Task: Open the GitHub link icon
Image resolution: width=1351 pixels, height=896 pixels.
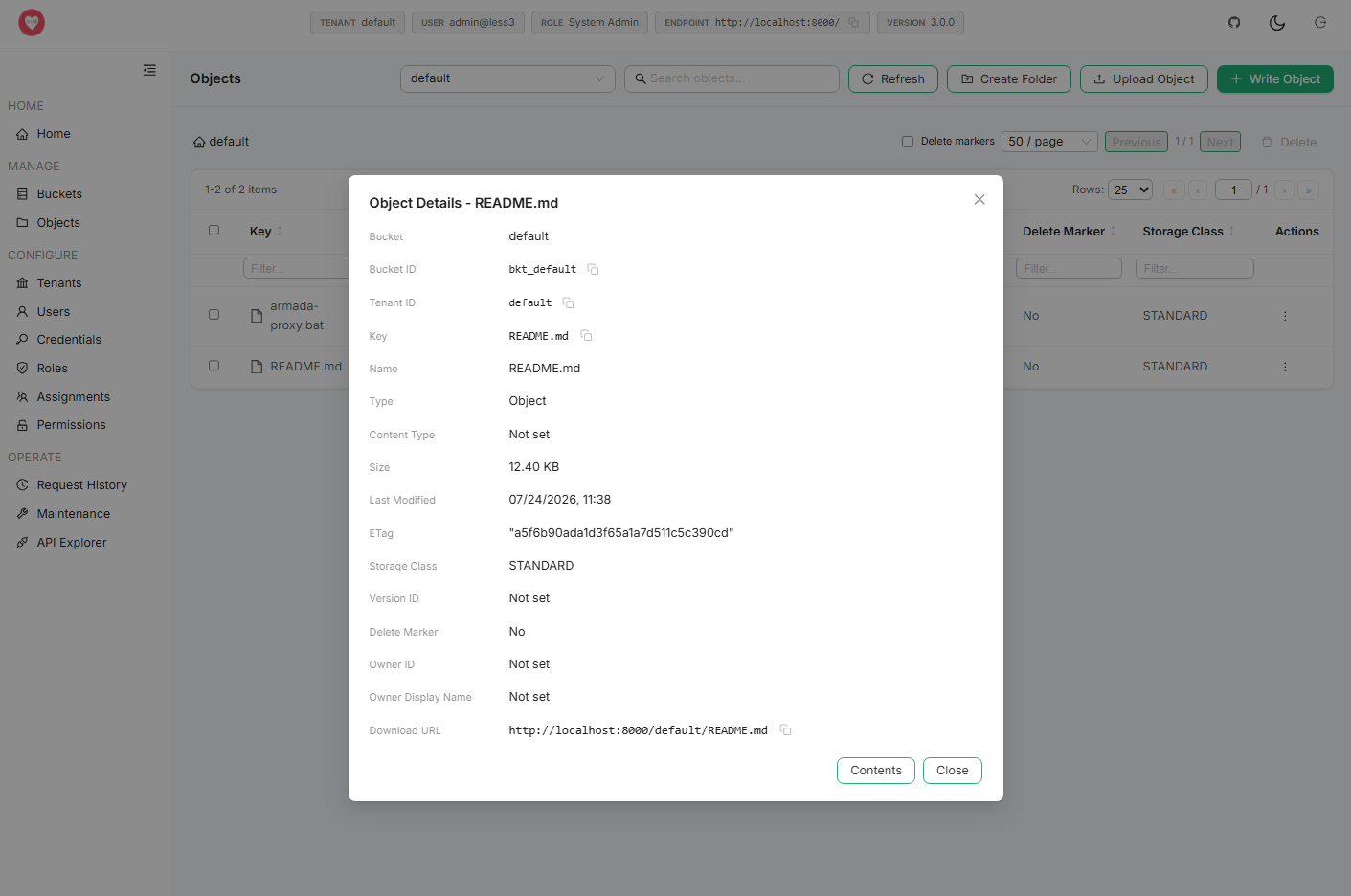Action: [x=1234, y=22]
